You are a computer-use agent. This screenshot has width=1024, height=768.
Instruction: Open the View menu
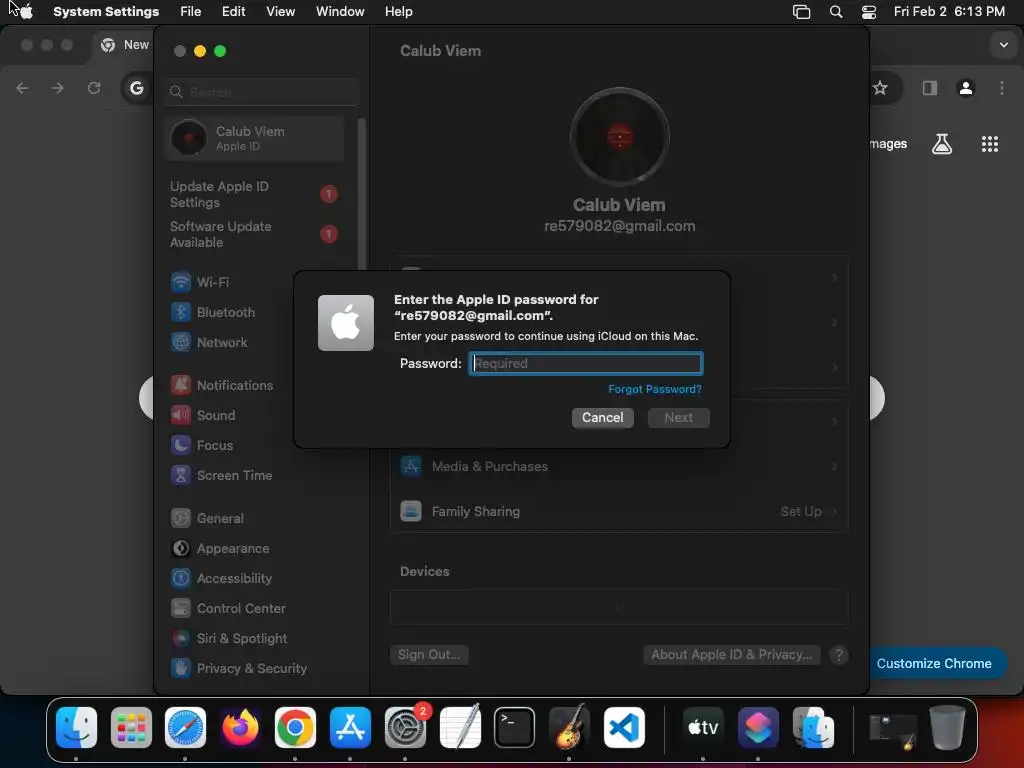coord(281,12)
